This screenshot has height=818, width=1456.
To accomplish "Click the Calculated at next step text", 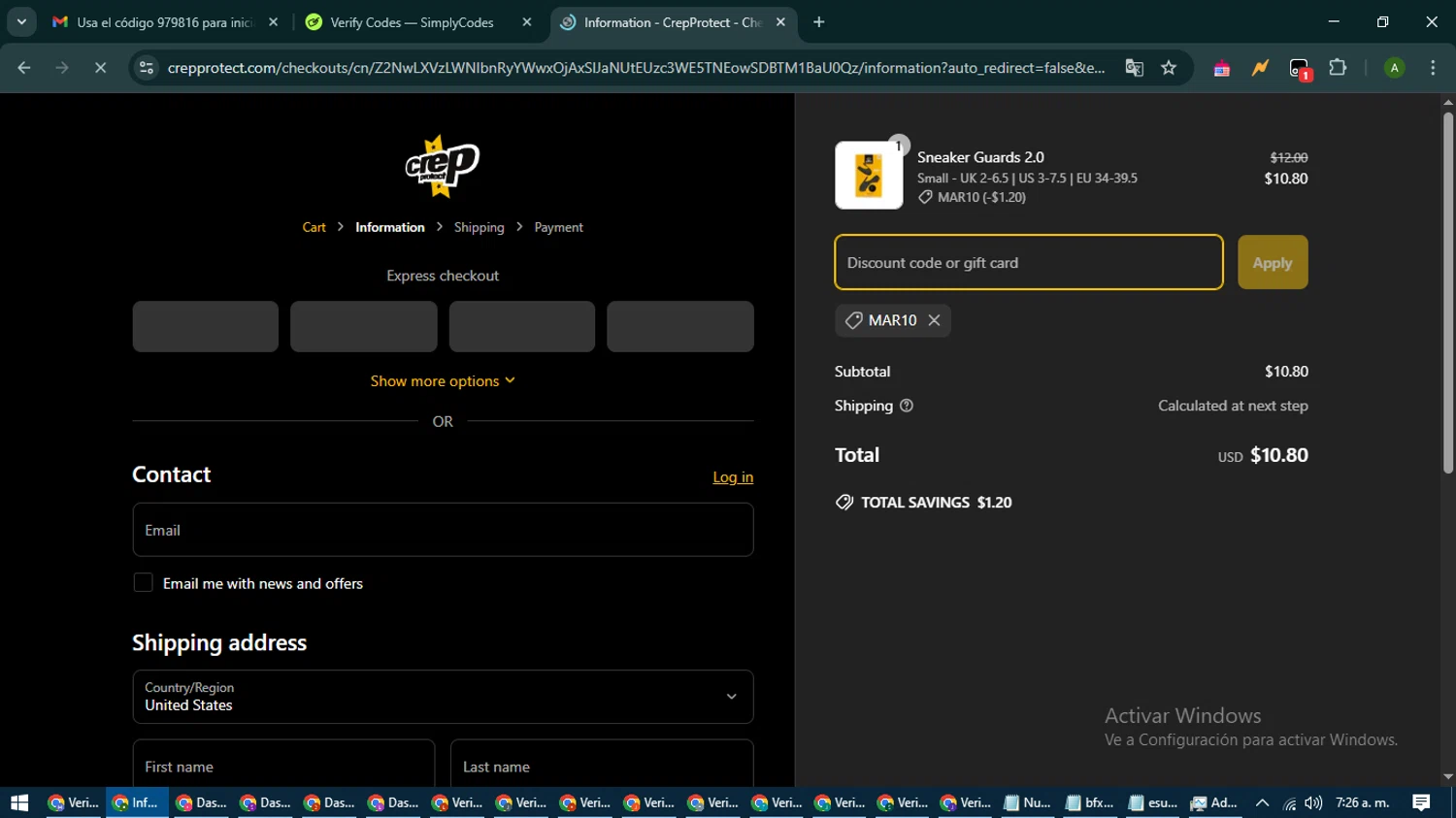I will (x=1233, y=406).
